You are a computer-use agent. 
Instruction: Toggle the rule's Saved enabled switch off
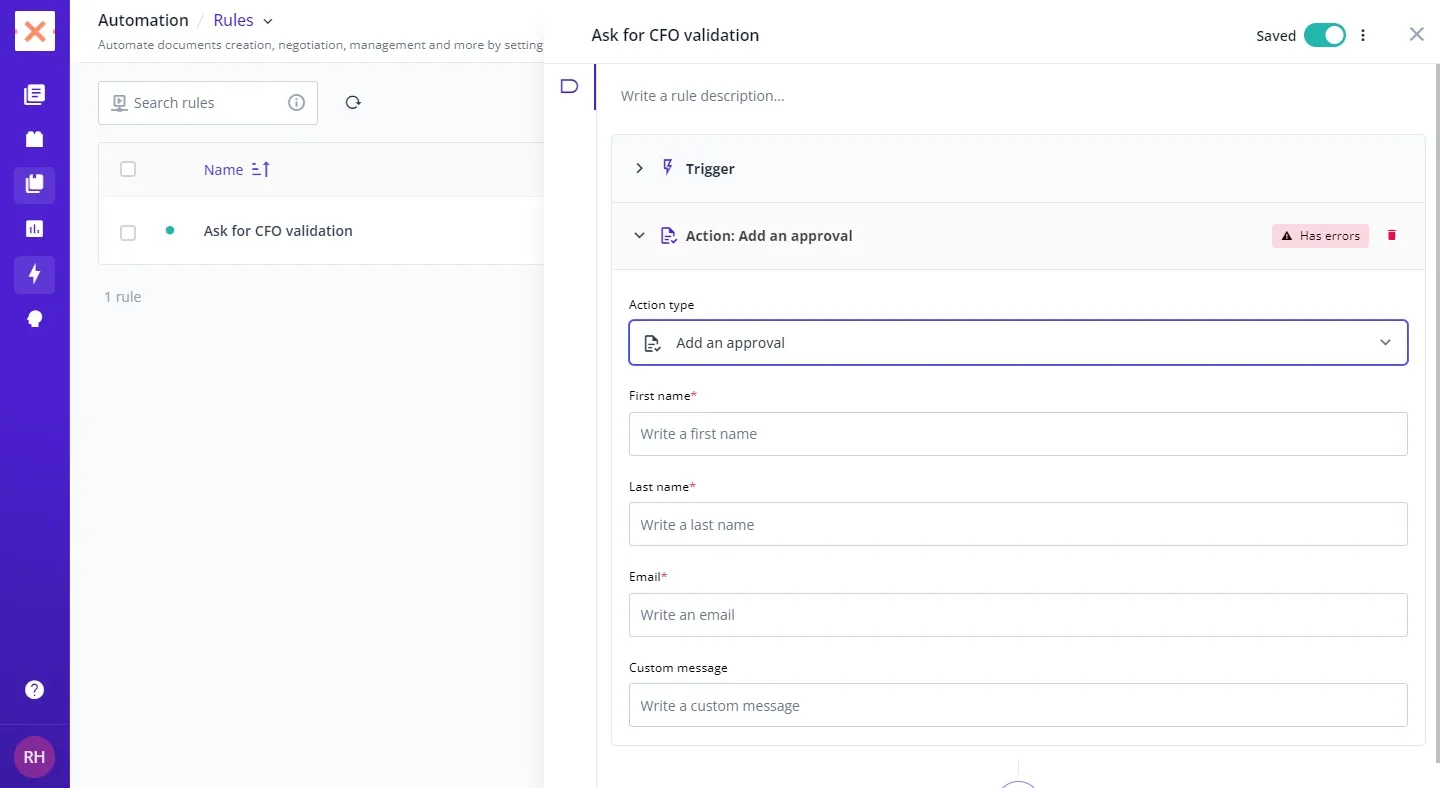[1325, 35]
